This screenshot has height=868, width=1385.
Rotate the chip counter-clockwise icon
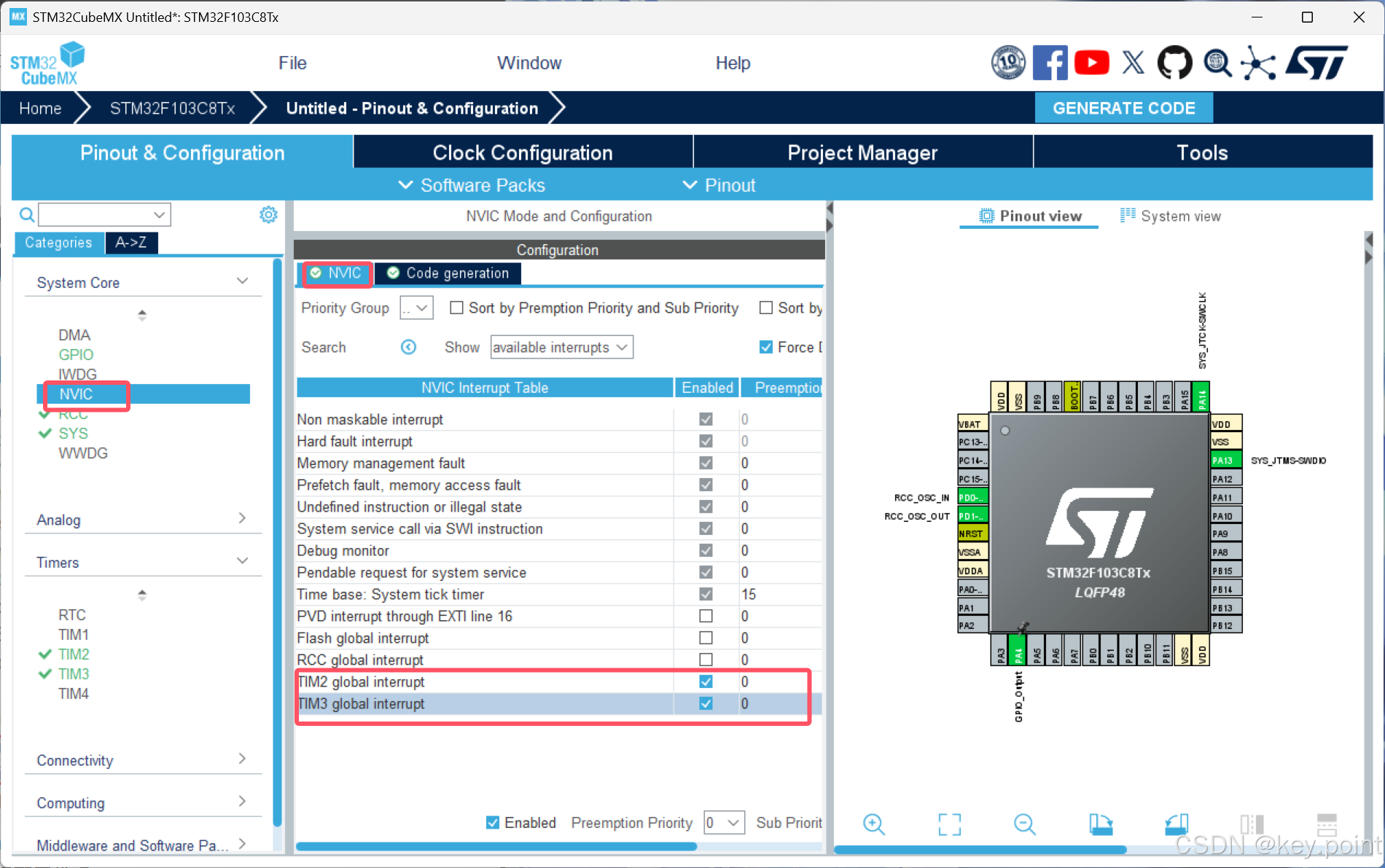(1177, 824)
